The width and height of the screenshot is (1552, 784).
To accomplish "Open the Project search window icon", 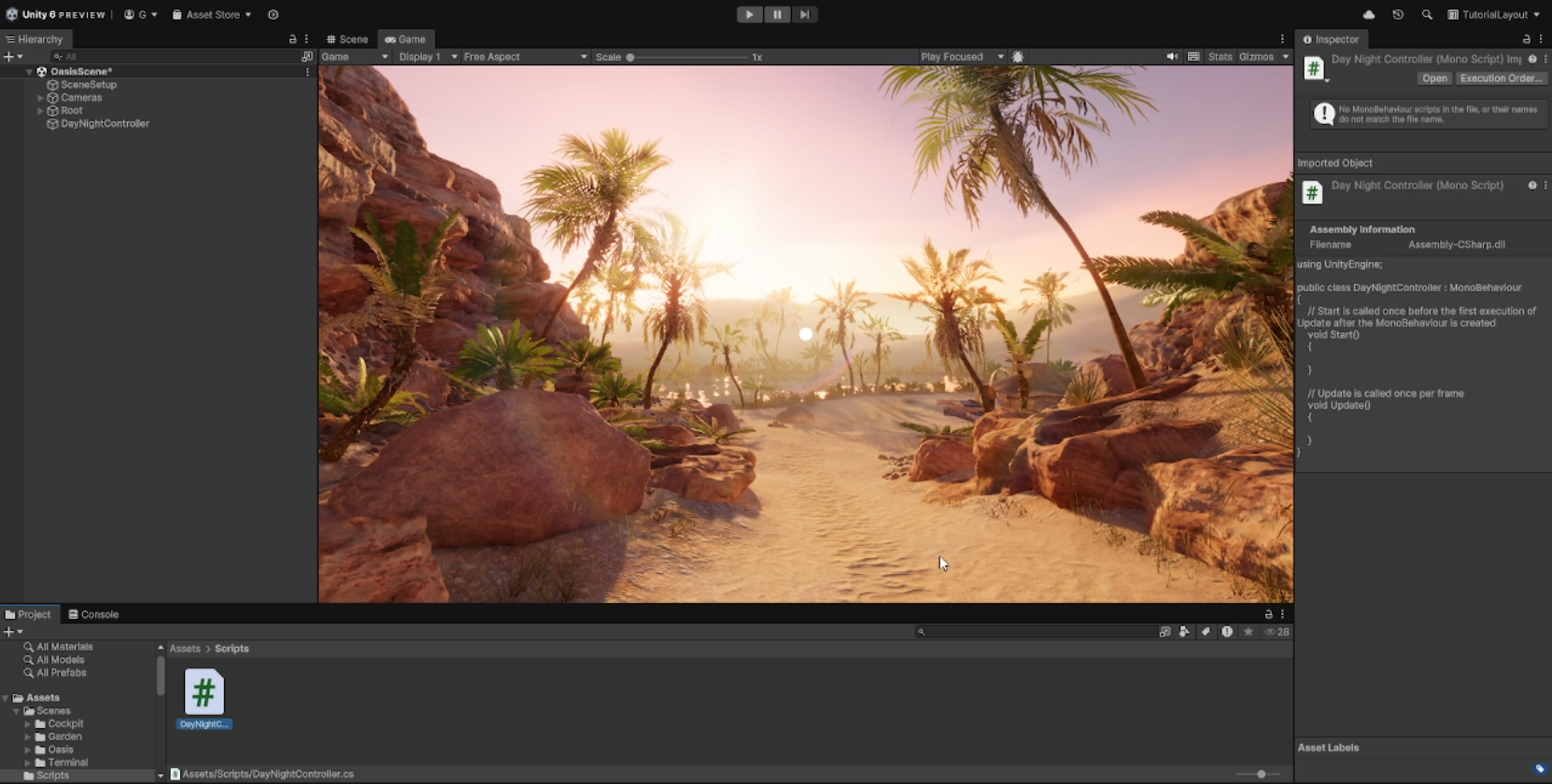I will click(x=1164, y=632).
